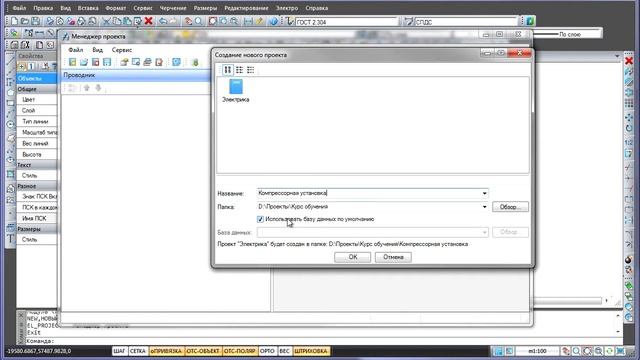Toggle ВЕС lineweight display in status bar
640x360 pixels.
coord(284,351)
